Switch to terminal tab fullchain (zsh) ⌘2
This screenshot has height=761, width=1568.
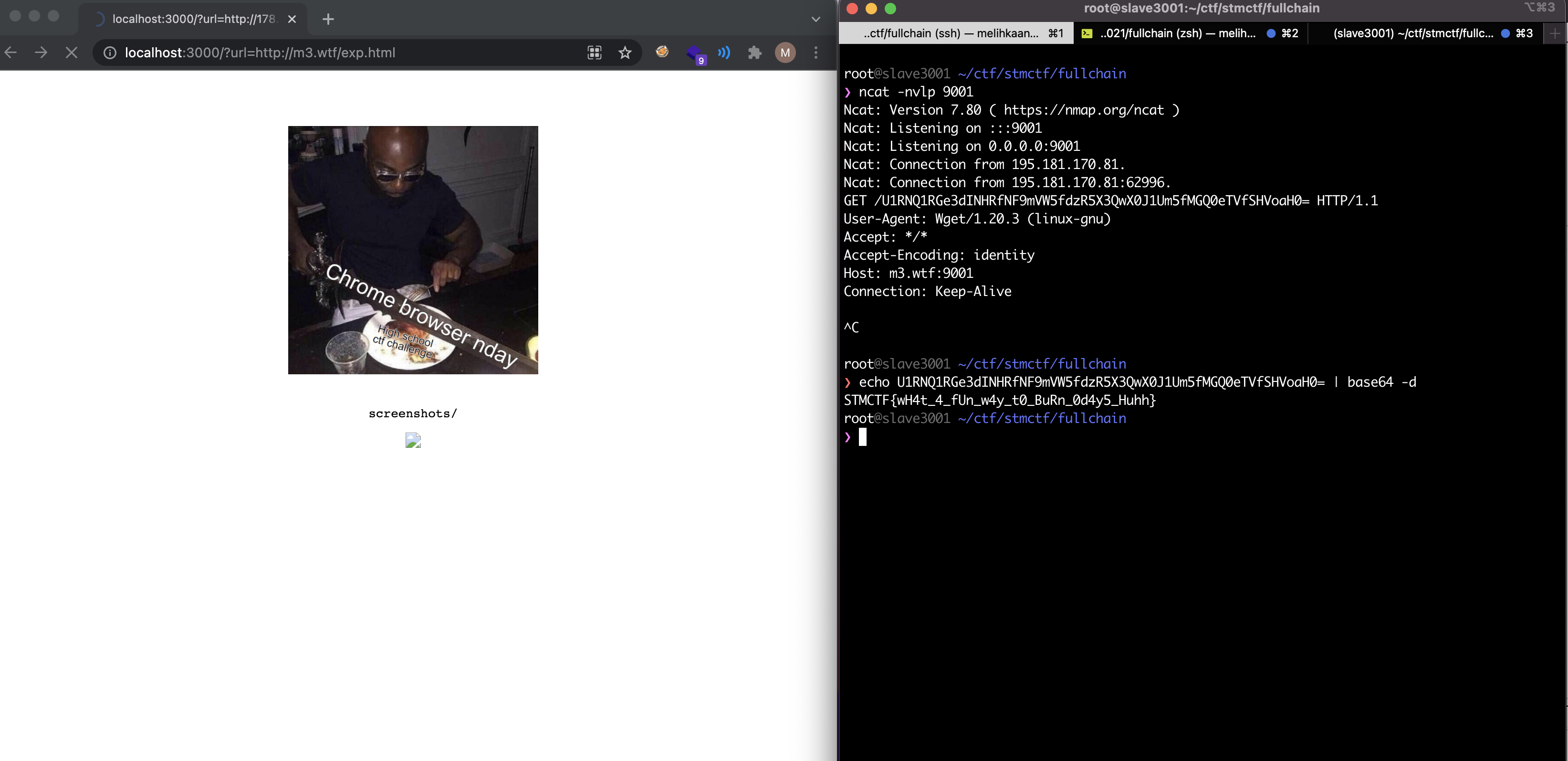(x=1190, y=33)
